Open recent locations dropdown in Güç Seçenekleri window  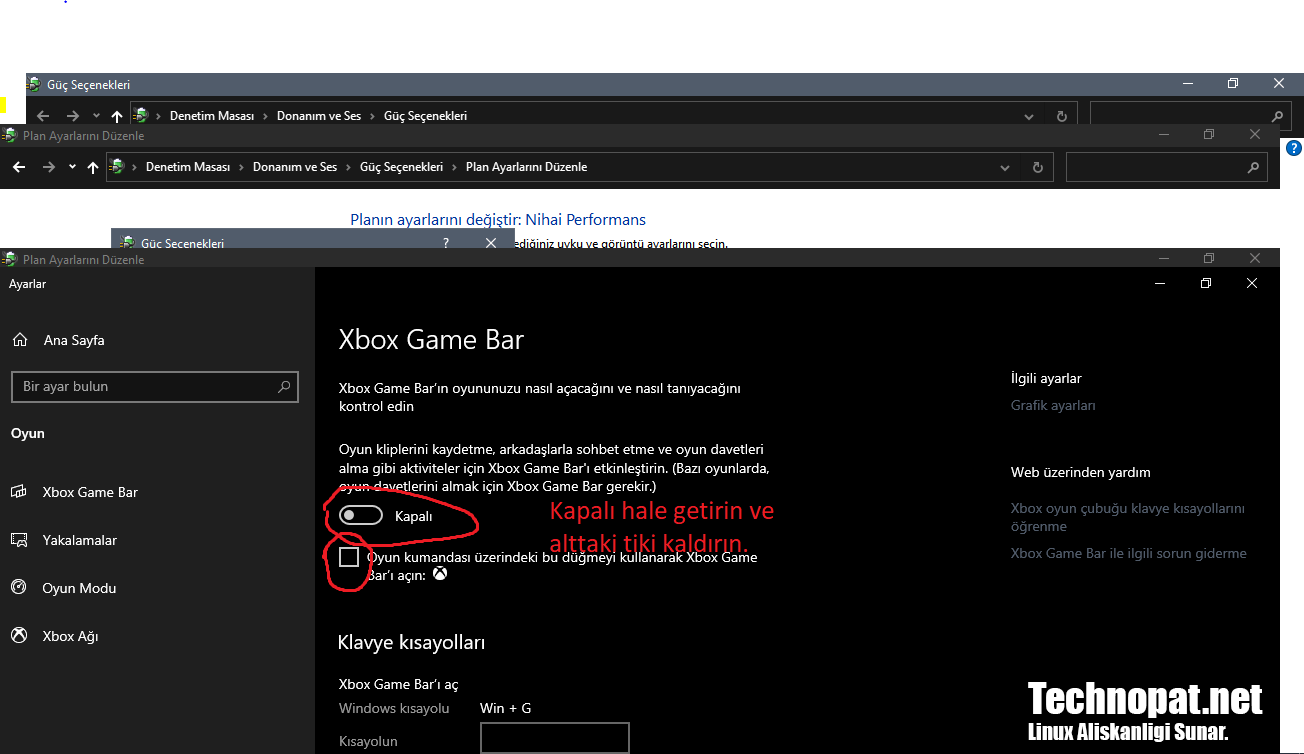tap(96, 116)
